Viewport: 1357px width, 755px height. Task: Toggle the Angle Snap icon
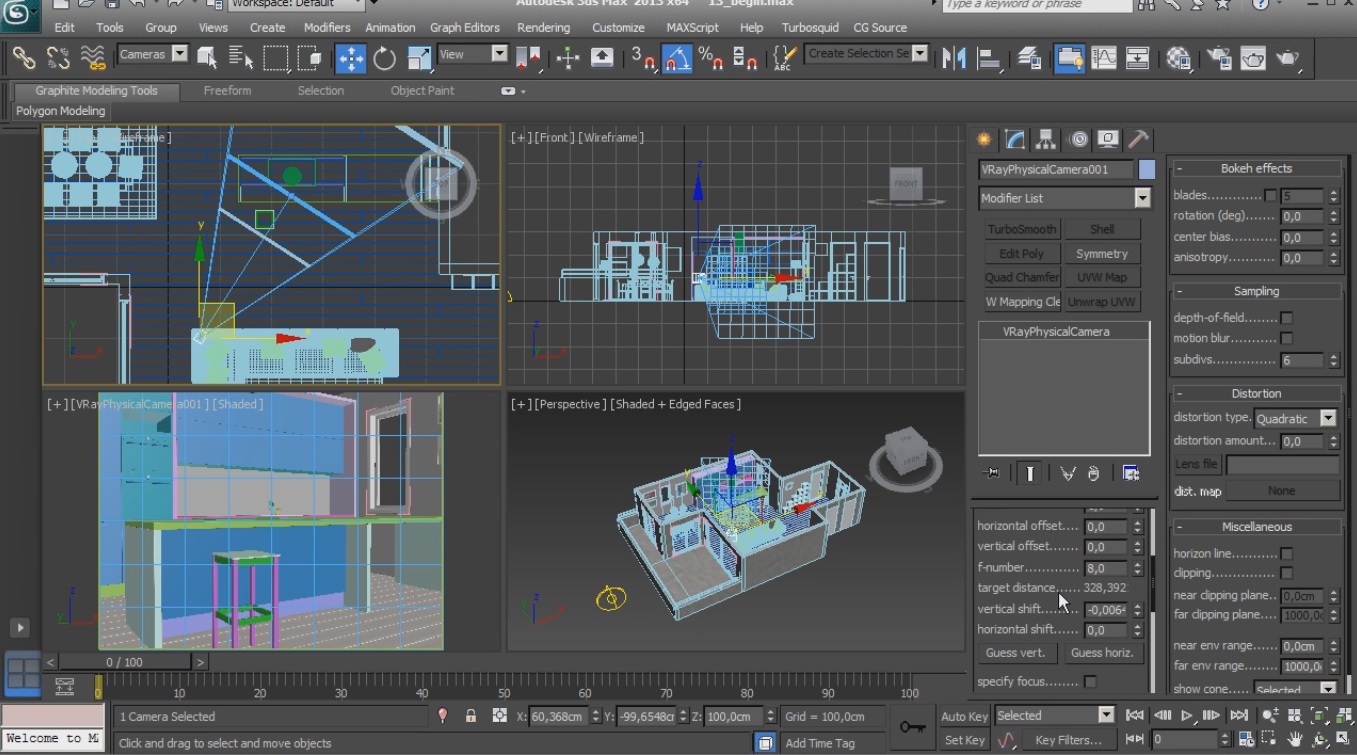pyautogui.click(x=677, y=59)
